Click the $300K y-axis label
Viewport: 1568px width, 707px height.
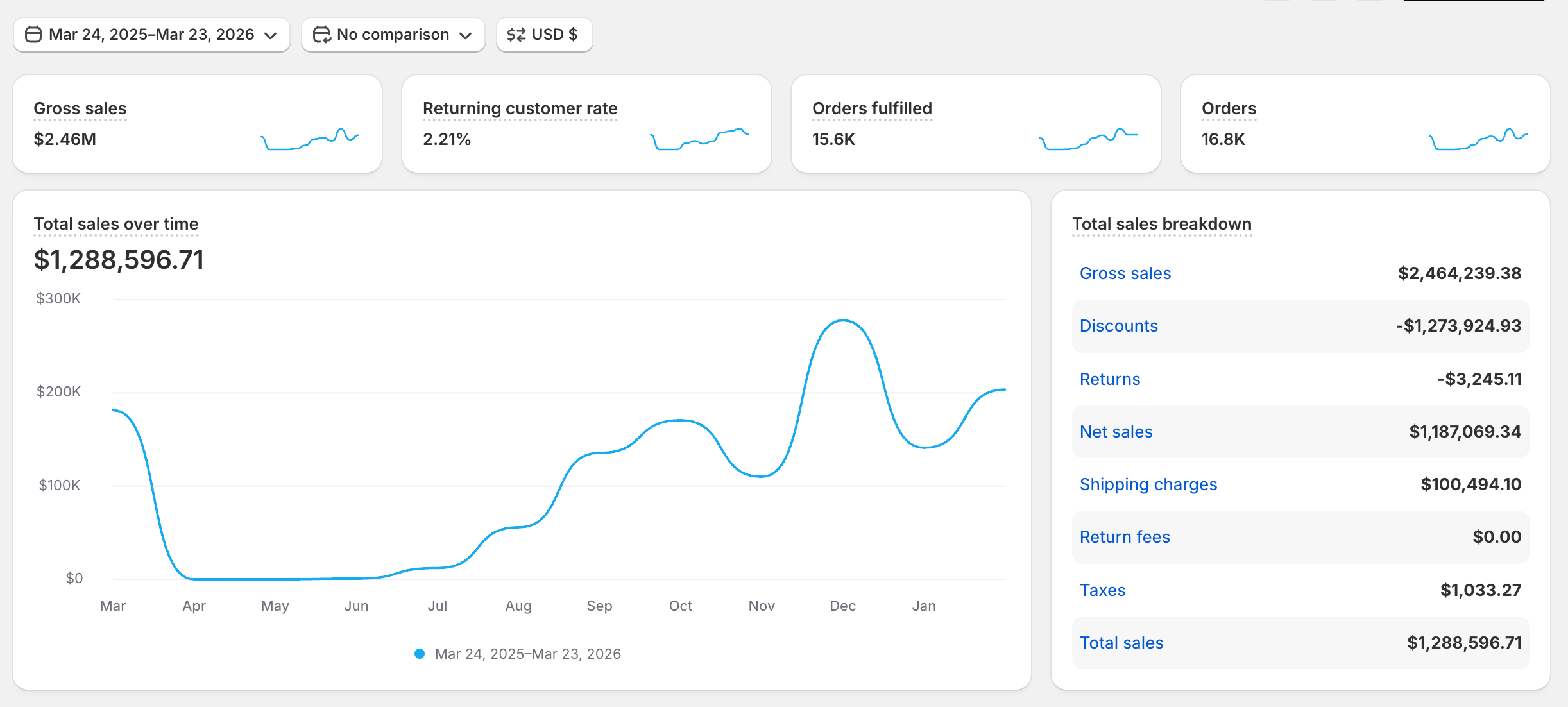pos(58,298)
